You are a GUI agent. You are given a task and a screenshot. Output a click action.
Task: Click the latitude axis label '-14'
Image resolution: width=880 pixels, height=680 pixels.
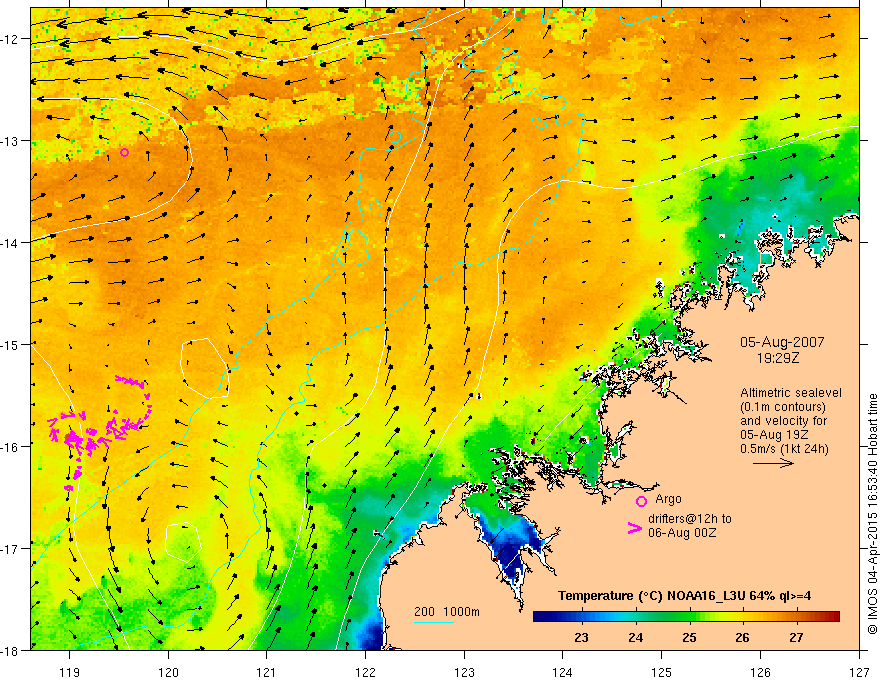click(10, 243)
